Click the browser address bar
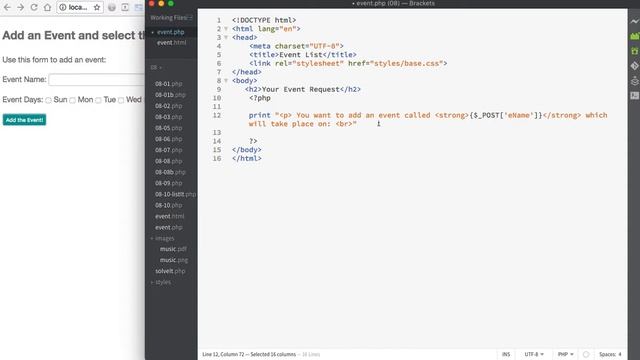640x360 pixels. tap(79, 7)
